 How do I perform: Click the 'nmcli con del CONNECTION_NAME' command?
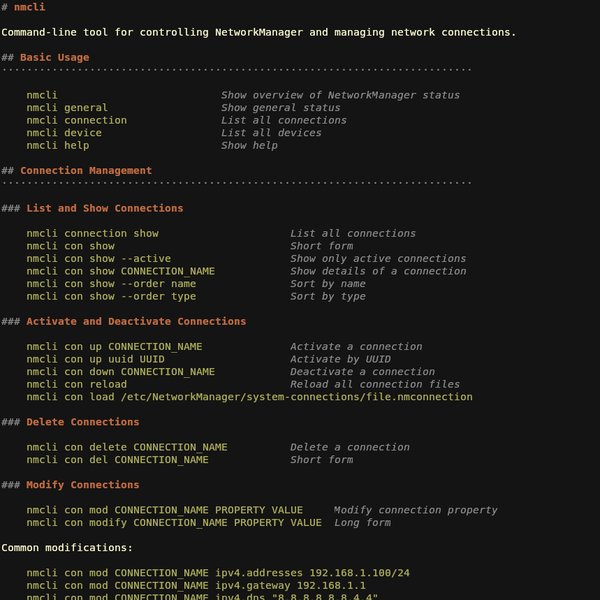117,460
